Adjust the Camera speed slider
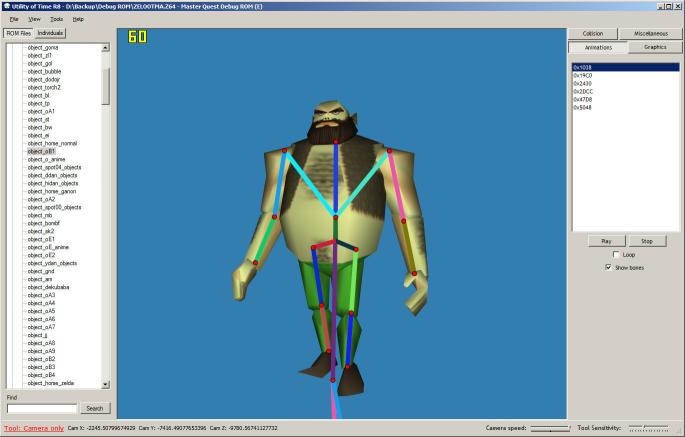The width and height of the screenshot is (685, 437). (550, 428)
